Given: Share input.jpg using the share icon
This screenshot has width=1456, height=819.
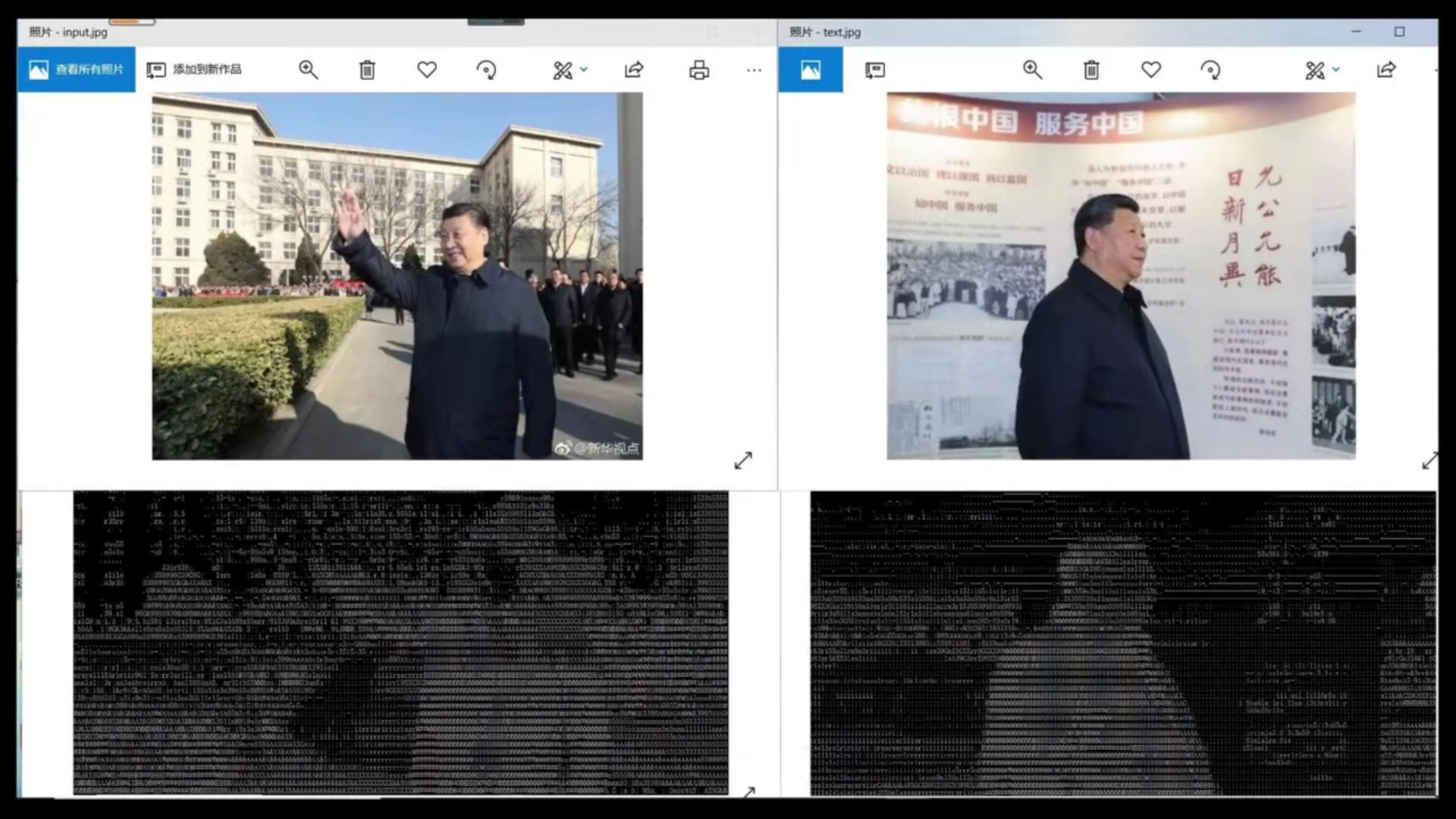Looking at the screenshot, I should point(634,70).
